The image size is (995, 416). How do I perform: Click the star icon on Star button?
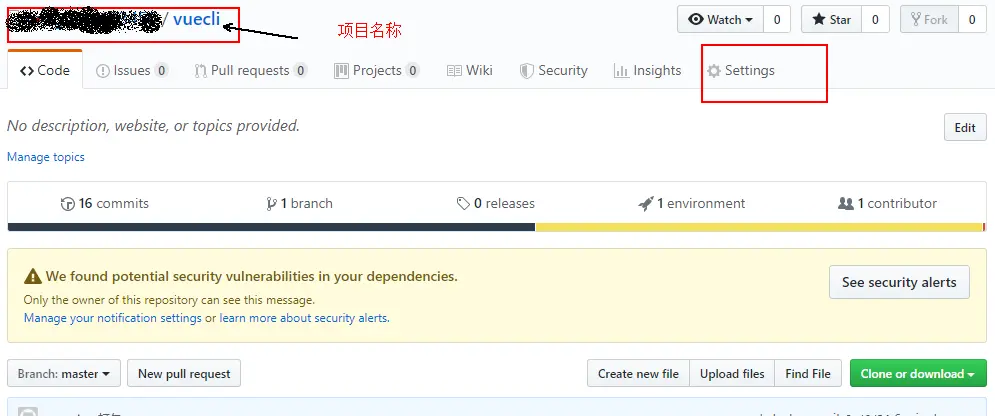click(819, 20)
